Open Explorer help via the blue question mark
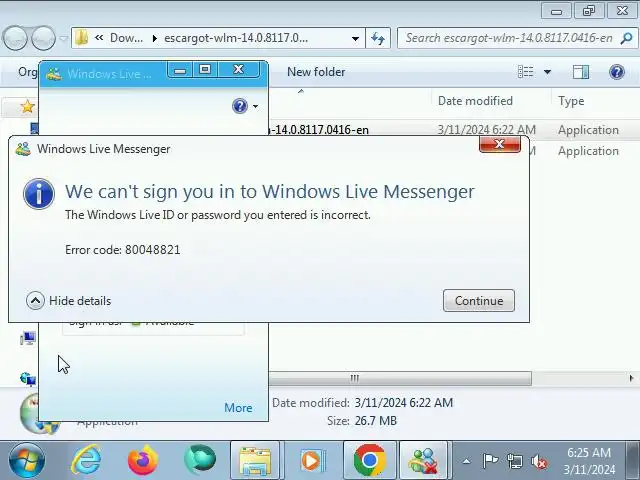Image resolution: width=640 pixels, height=480 pixels. 617,72
